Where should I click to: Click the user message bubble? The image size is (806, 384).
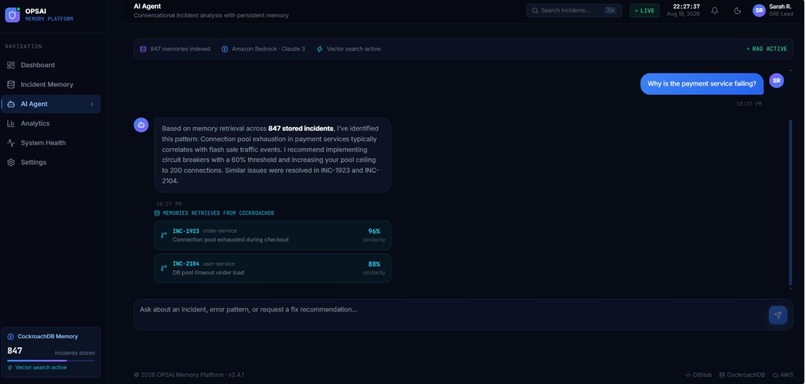pos(702,84)
